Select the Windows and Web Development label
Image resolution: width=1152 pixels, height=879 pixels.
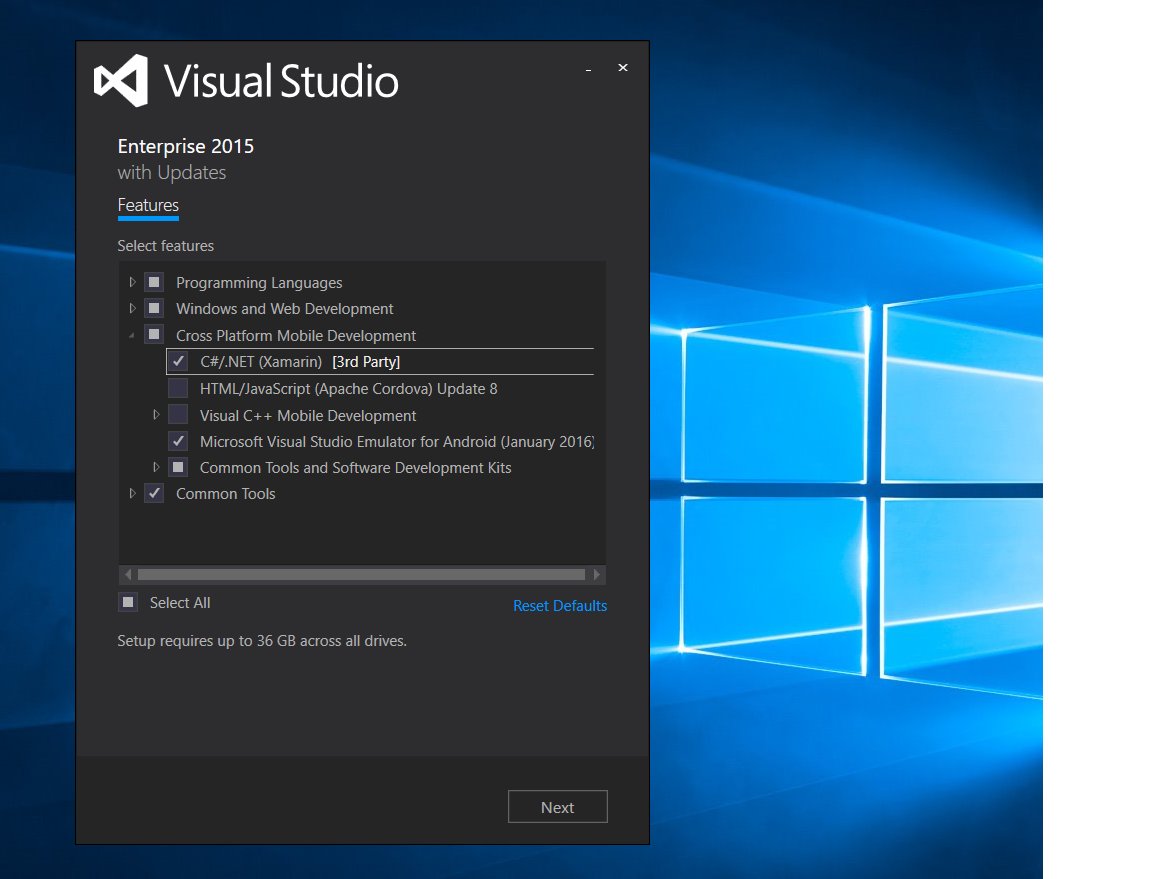(284, 309)
